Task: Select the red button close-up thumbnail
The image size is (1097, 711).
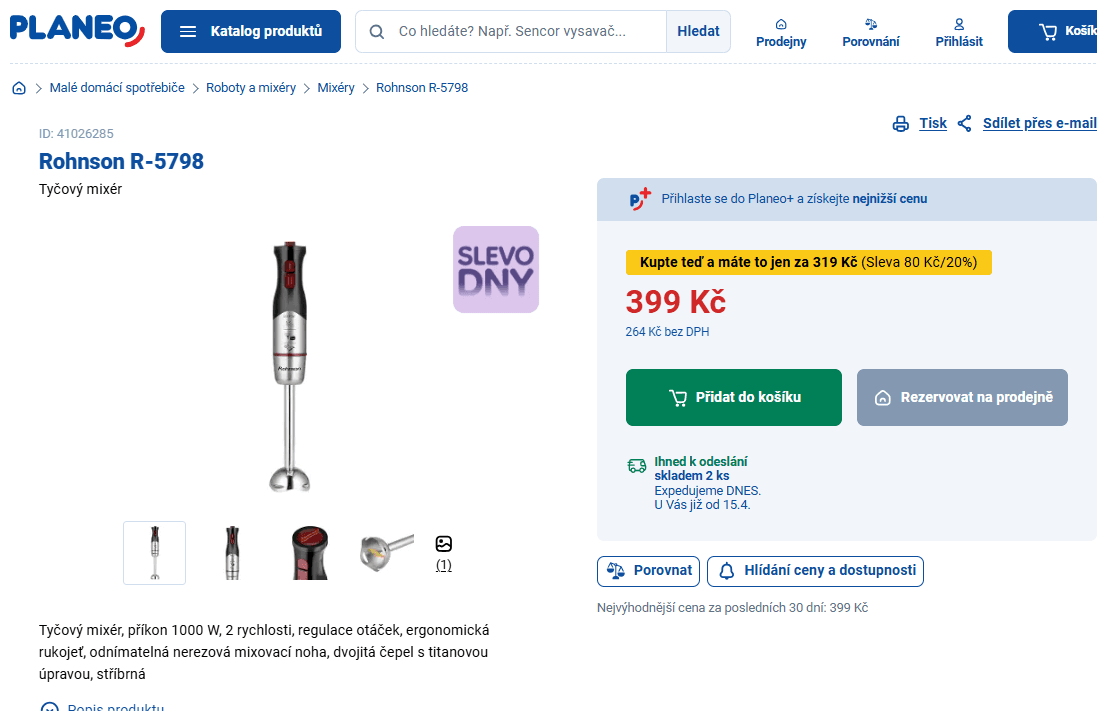Action: pos(309,553)
